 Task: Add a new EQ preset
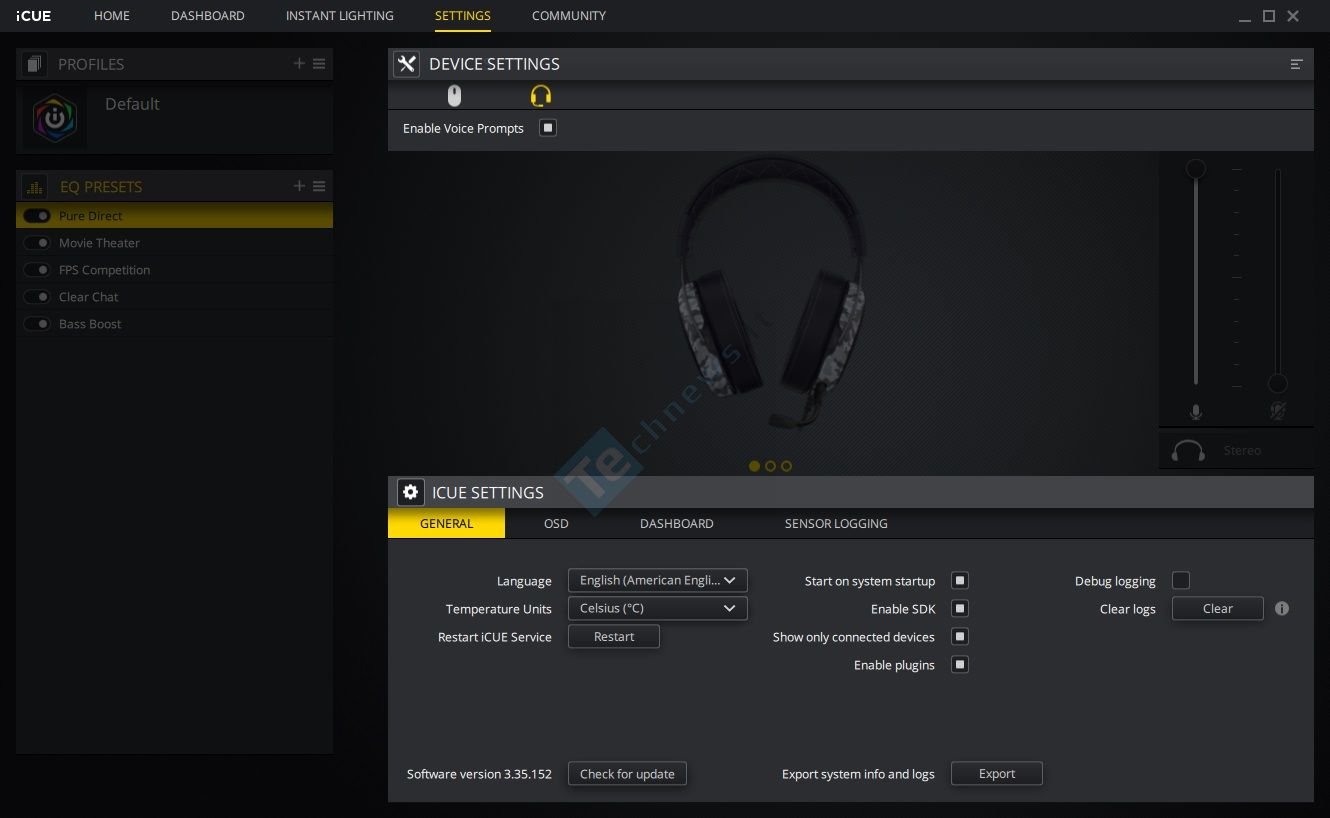(299, 186)
